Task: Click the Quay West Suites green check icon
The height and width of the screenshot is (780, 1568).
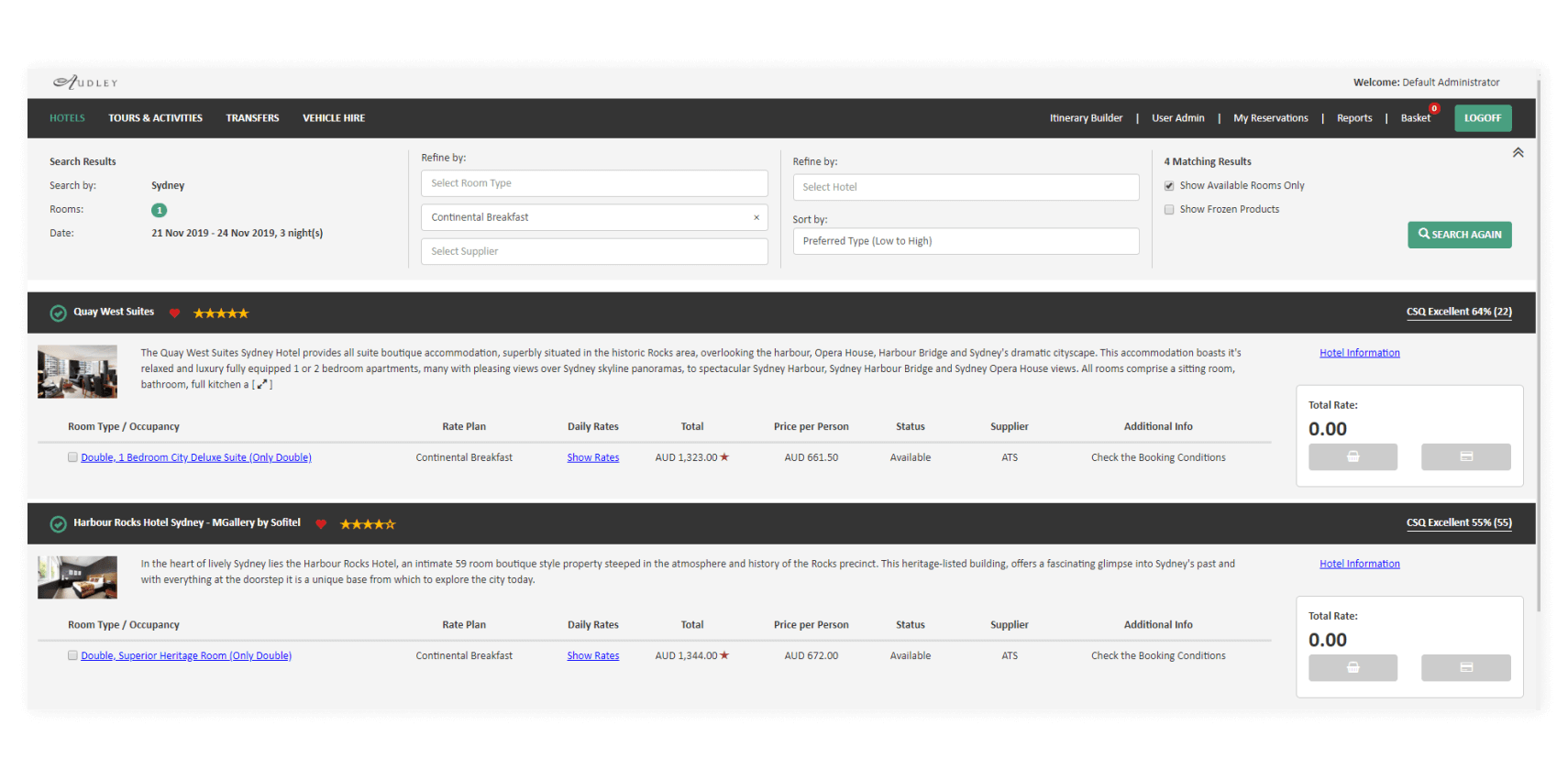Action: 58,313
